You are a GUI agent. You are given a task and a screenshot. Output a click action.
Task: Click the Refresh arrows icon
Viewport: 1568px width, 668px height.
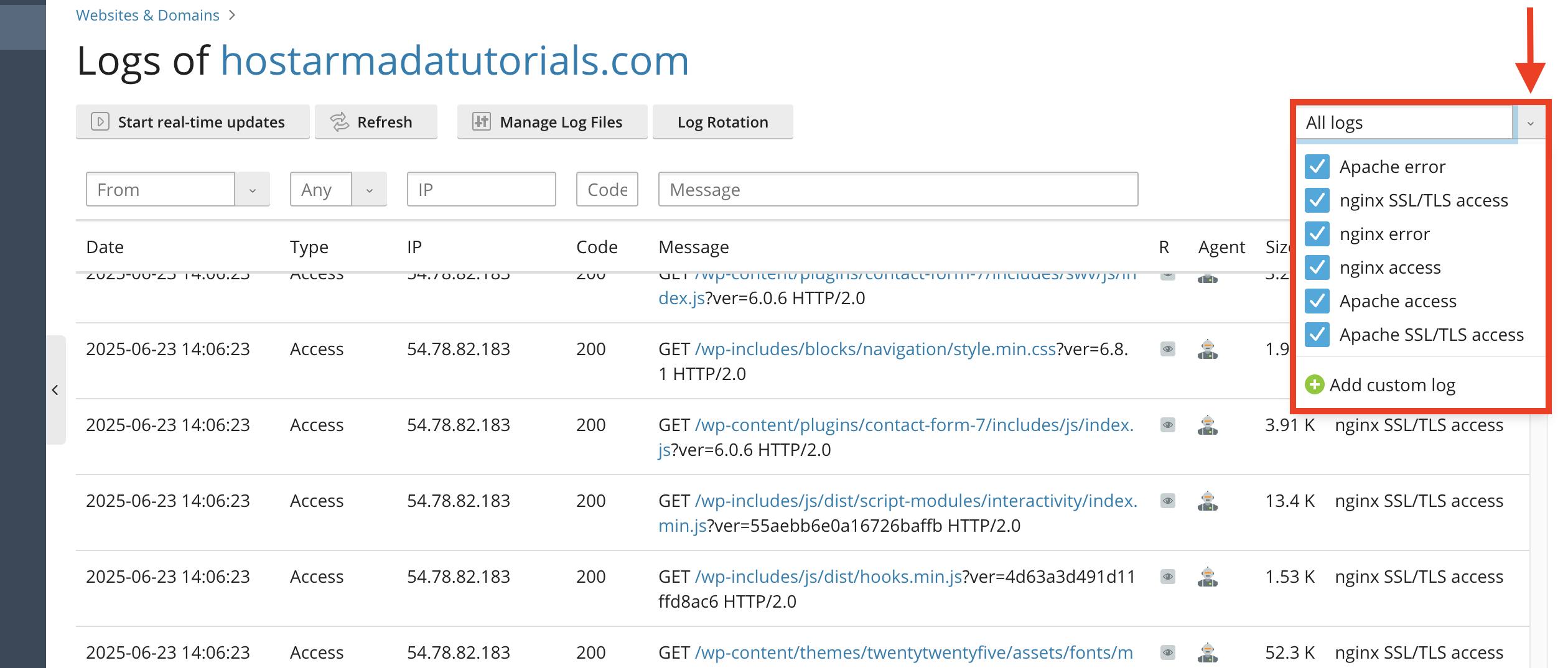(x=340, y=122)
